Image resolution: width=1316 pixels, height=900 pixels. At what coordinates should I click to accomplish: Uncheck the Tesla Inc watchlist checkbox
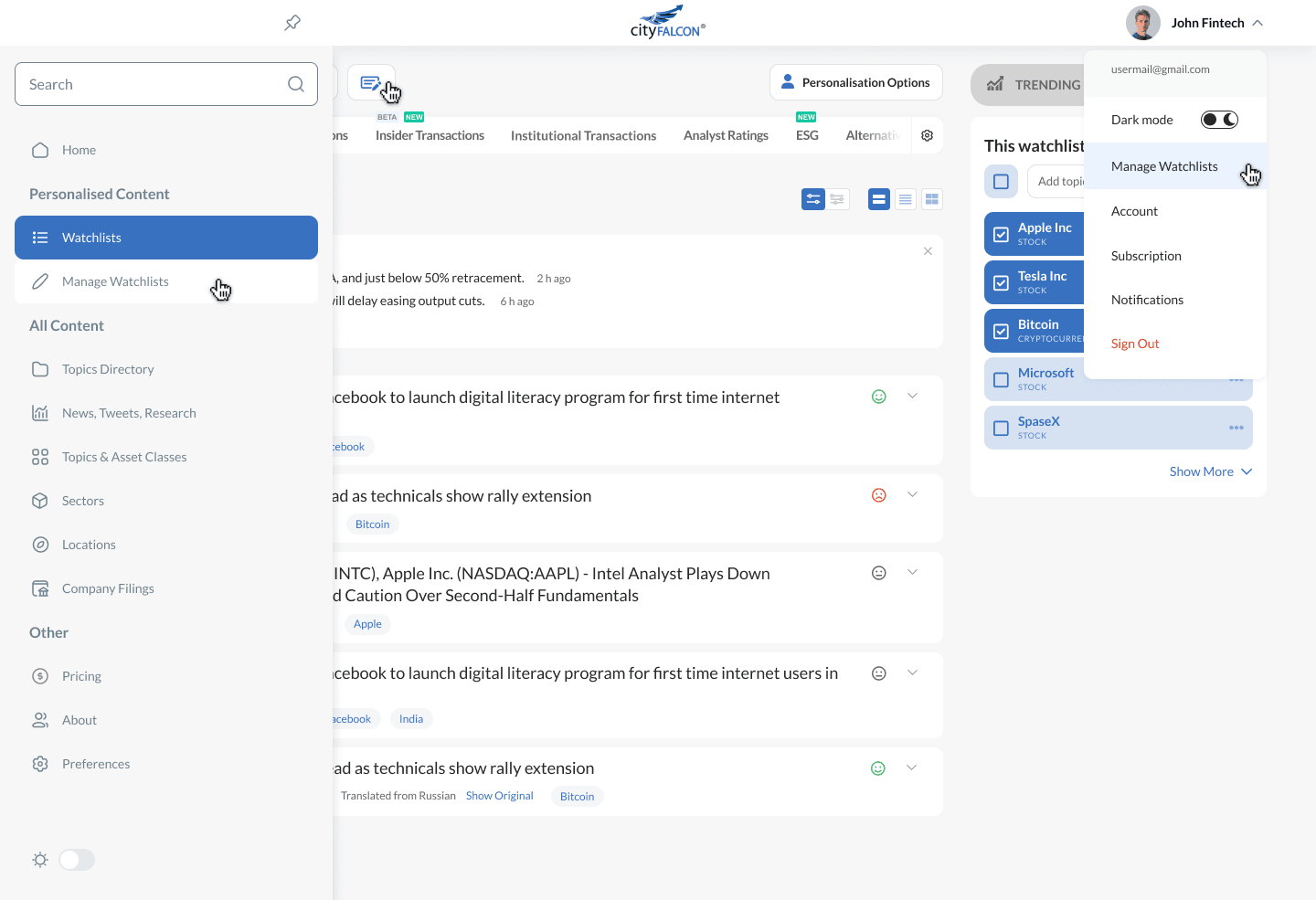pyautogui.click(x=1001, y=282)
